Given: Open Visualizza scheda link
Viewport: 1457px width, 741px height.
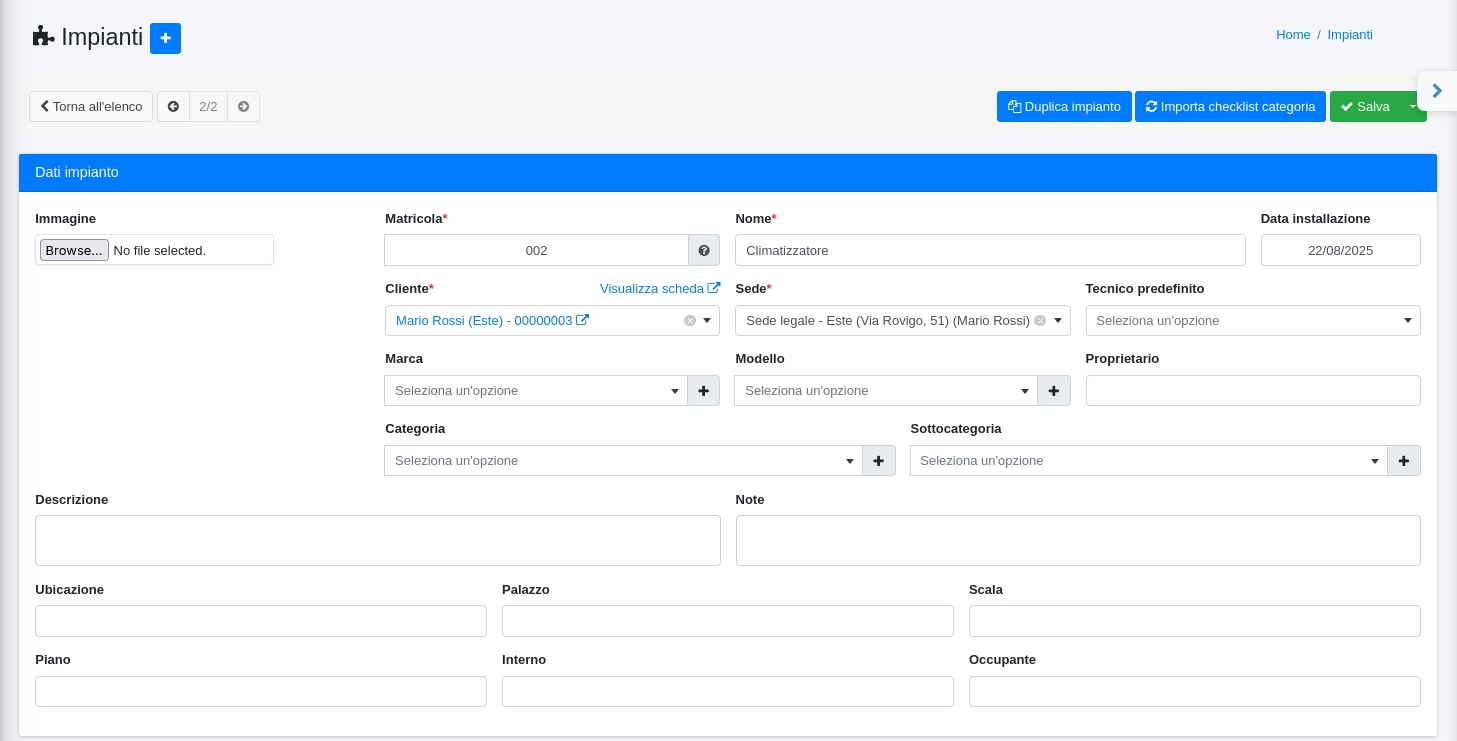Looking at the screenshot, I should pyautogui.click(x=659, y=289).
